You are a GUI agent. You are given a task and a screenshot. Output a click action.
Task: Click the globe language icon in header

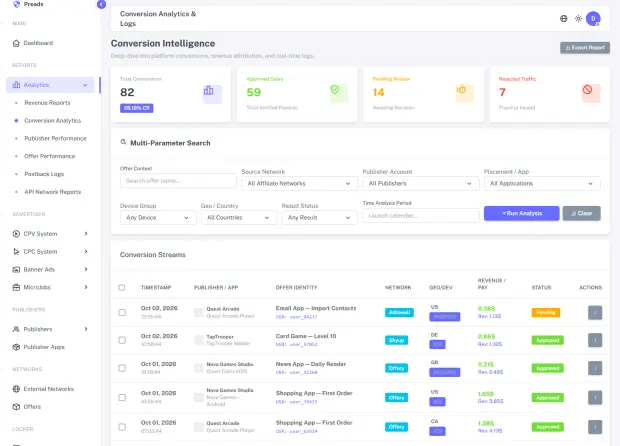click(x=563, y=19)
